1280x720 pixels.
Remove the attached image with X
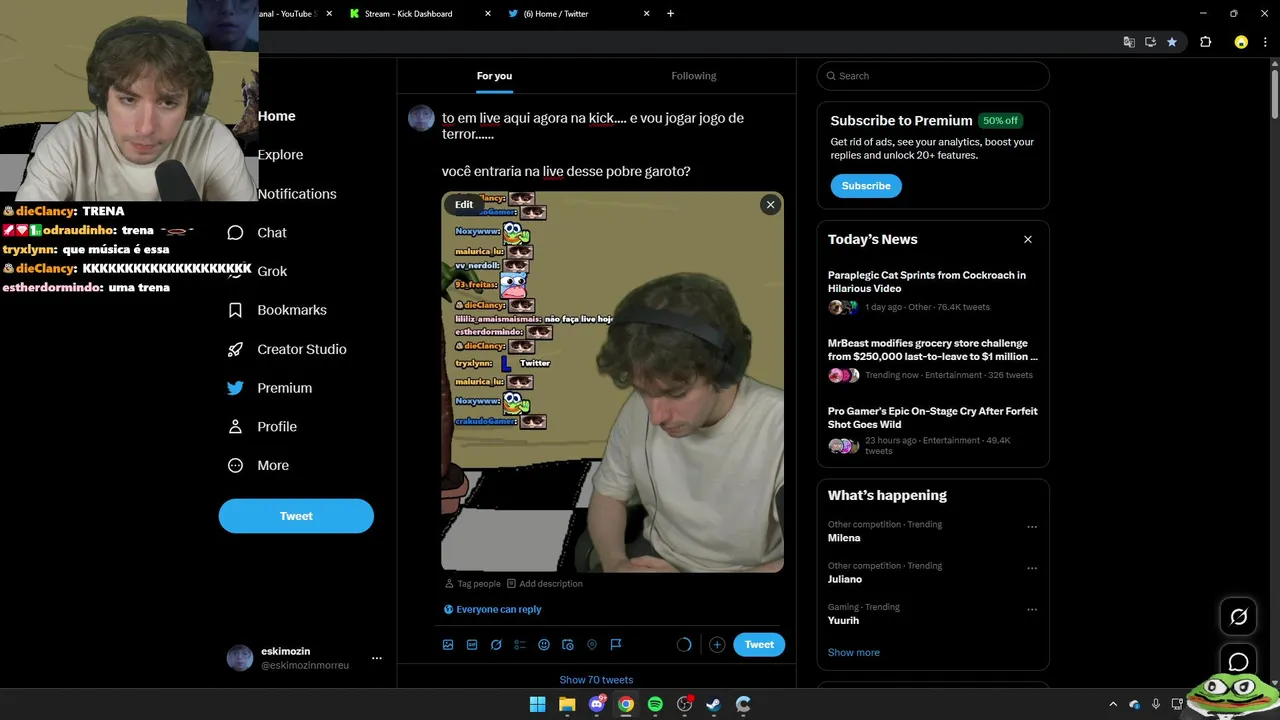point(770,204)
